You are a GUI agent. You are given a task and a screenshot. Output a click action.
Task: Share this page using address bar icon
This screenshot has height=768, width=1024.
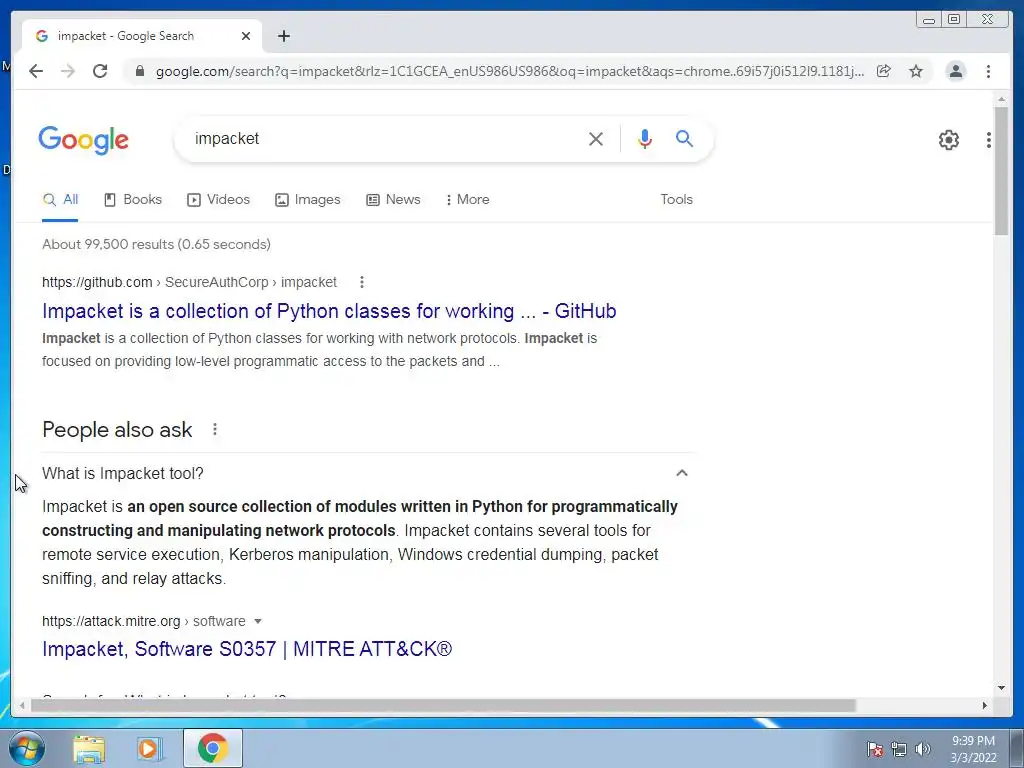coord(884,71)
